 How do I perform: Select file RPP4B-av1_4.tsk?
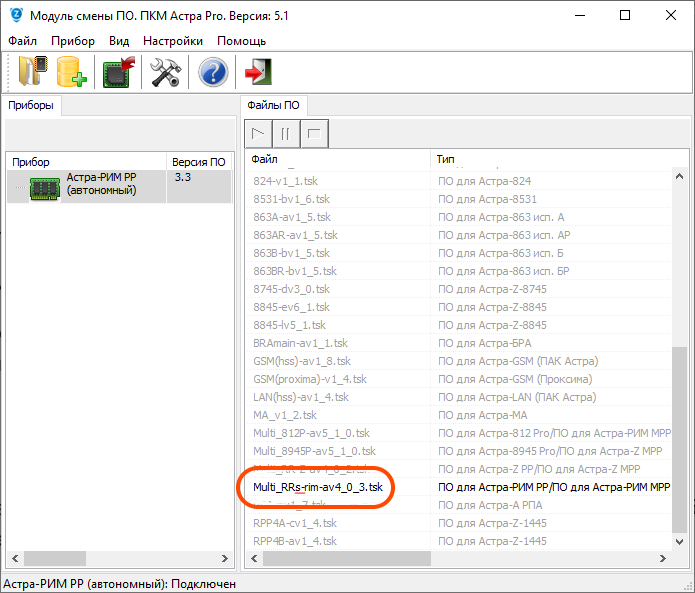pos(295,541)
